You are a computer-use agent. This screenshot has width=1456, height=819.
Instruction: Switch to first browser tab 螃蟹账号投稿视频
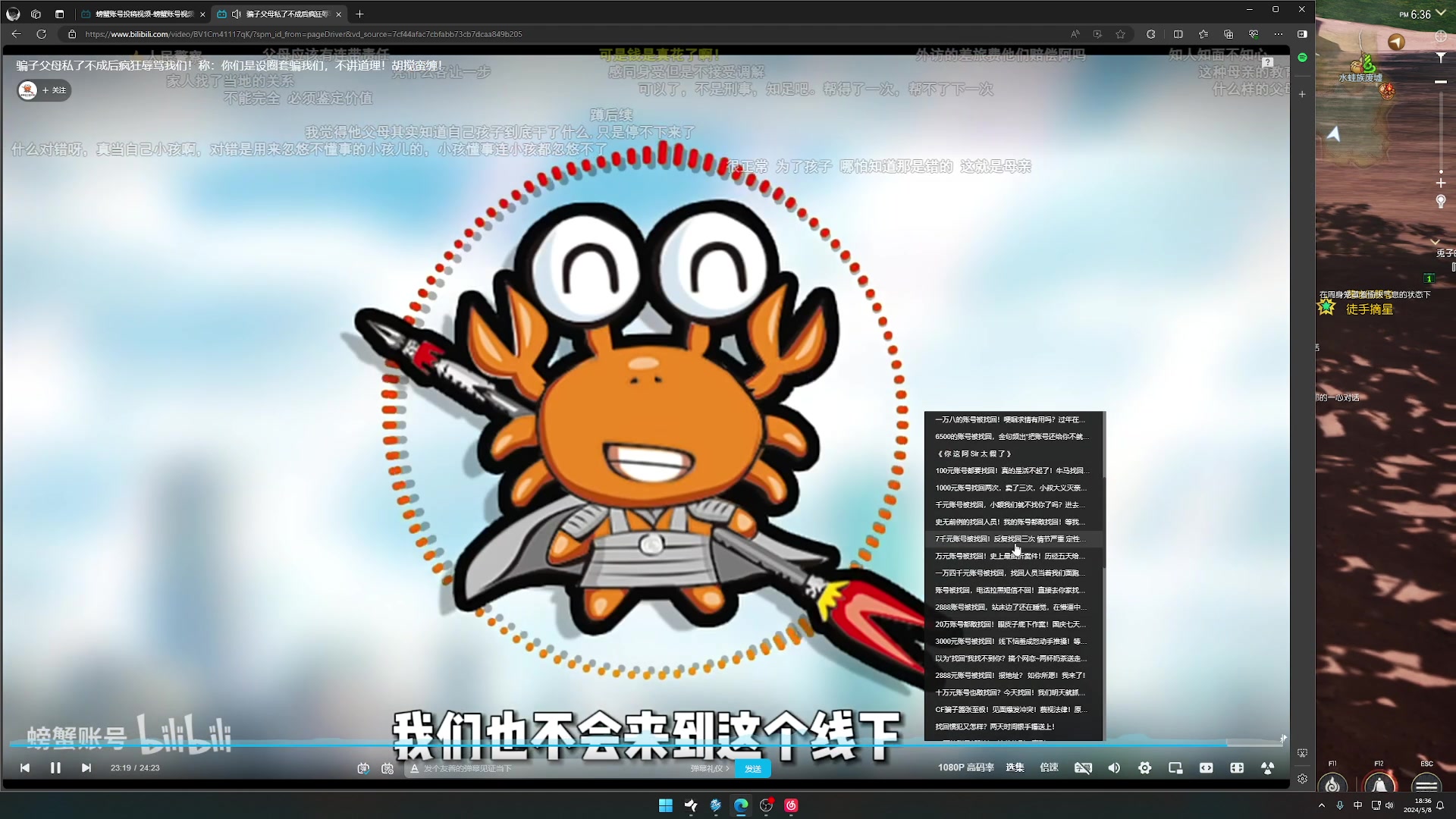143,14
